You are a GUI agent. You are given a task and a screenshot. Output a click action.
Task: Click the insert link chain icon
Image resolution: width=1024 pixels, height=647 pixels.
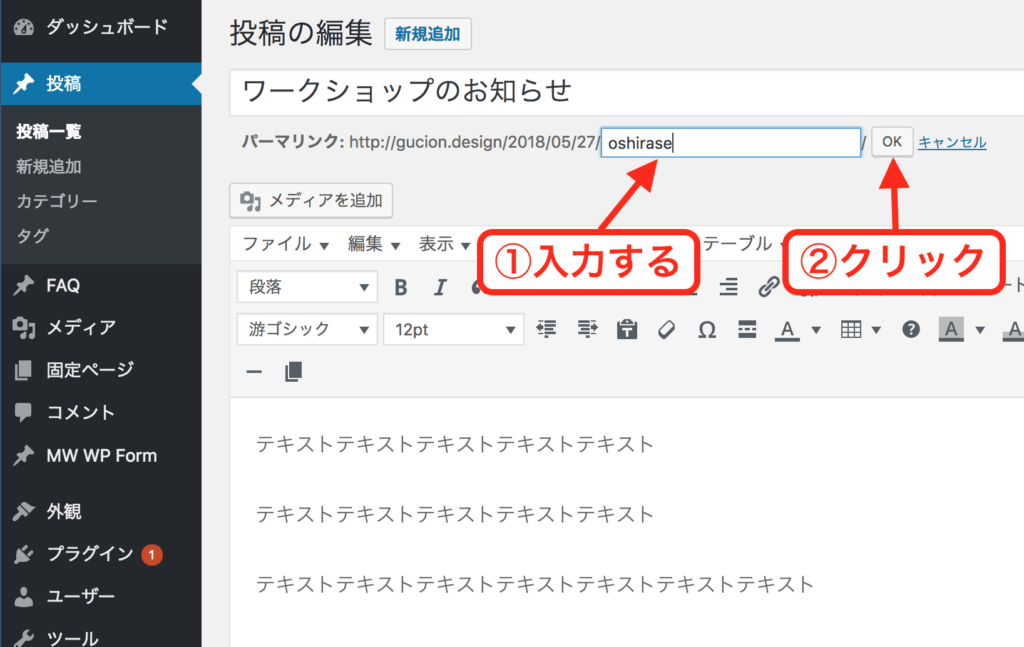point(768,288)
